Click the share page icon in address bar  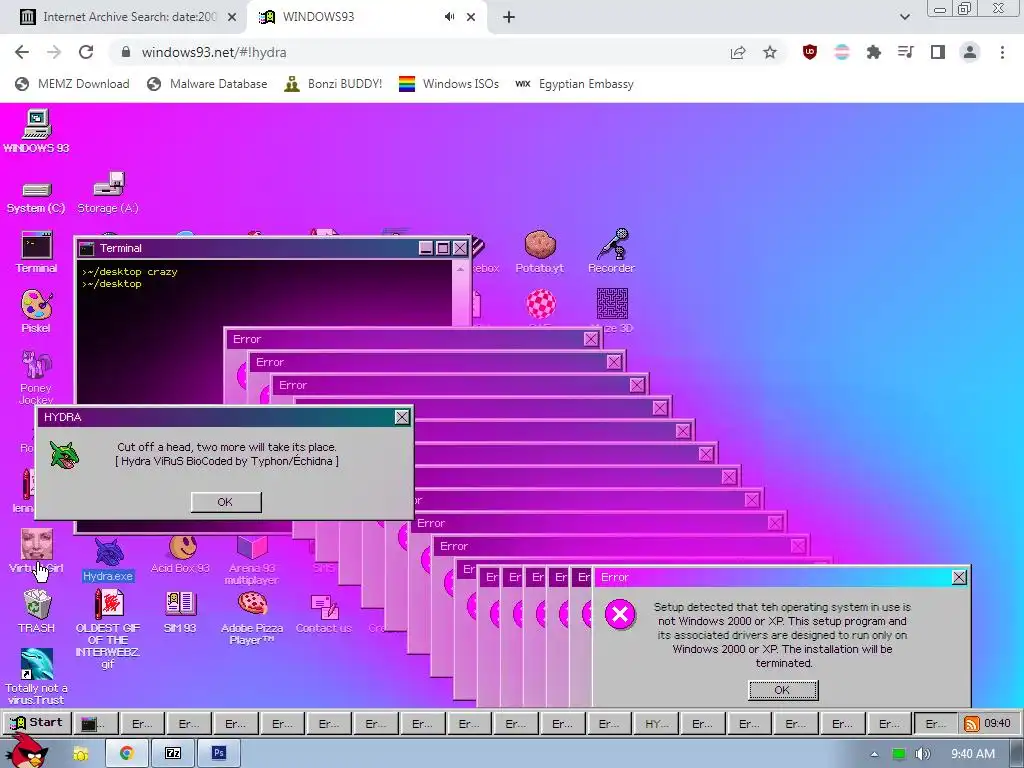[738, 52]
